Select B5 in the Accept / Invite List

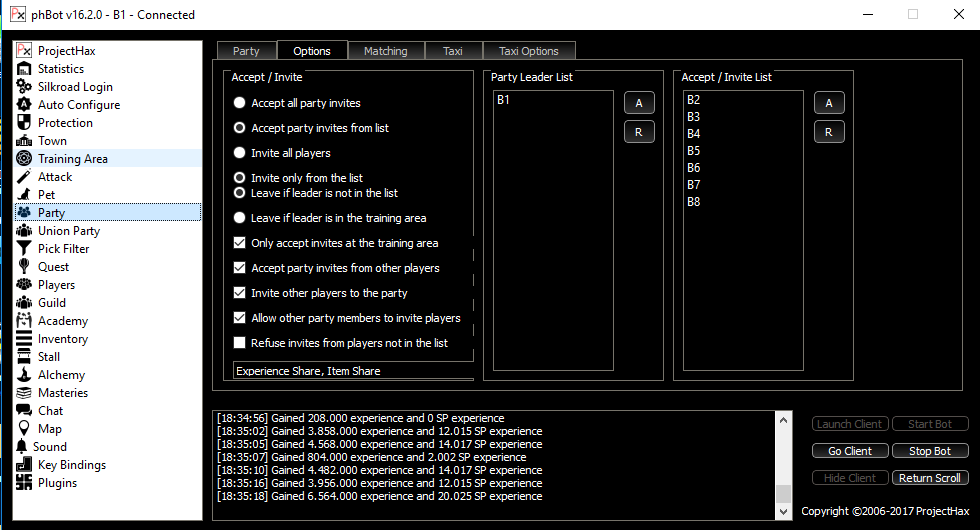(x=694, y=151)
